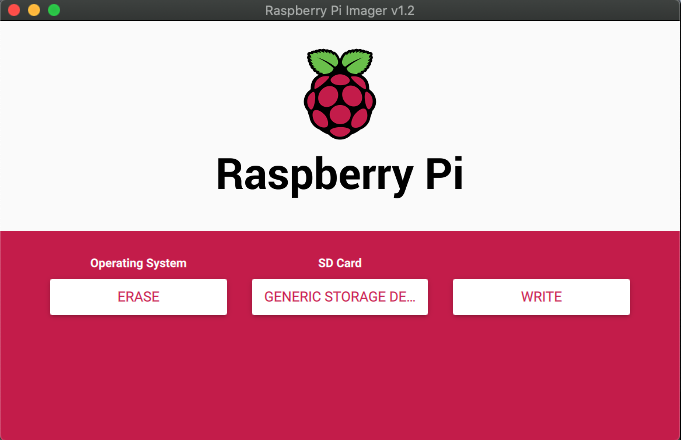The image size is (681, 440).
Task: Click the empty crimson area below the ERASE button
Action: coord(138,380)
